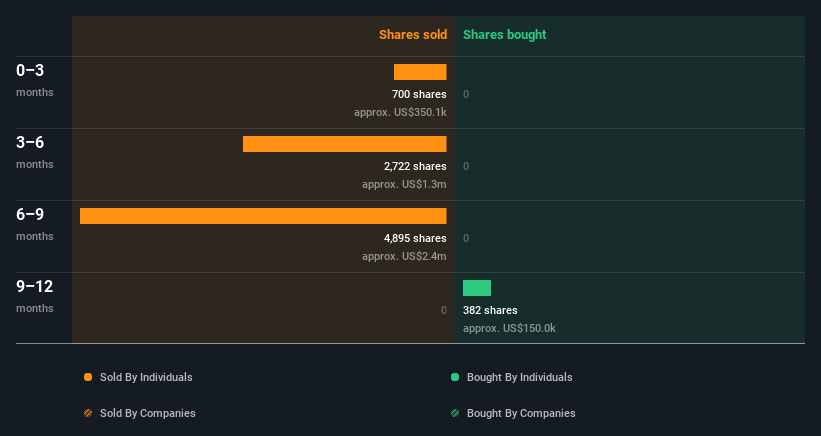
Task: Select the Bought By Individuals legend label
Action: (x=519, y=377)
